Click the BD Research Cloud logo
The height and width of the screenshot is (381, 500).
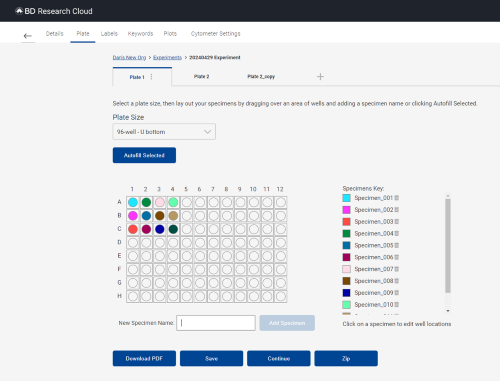pyautogui.click(x=54, y=11)
